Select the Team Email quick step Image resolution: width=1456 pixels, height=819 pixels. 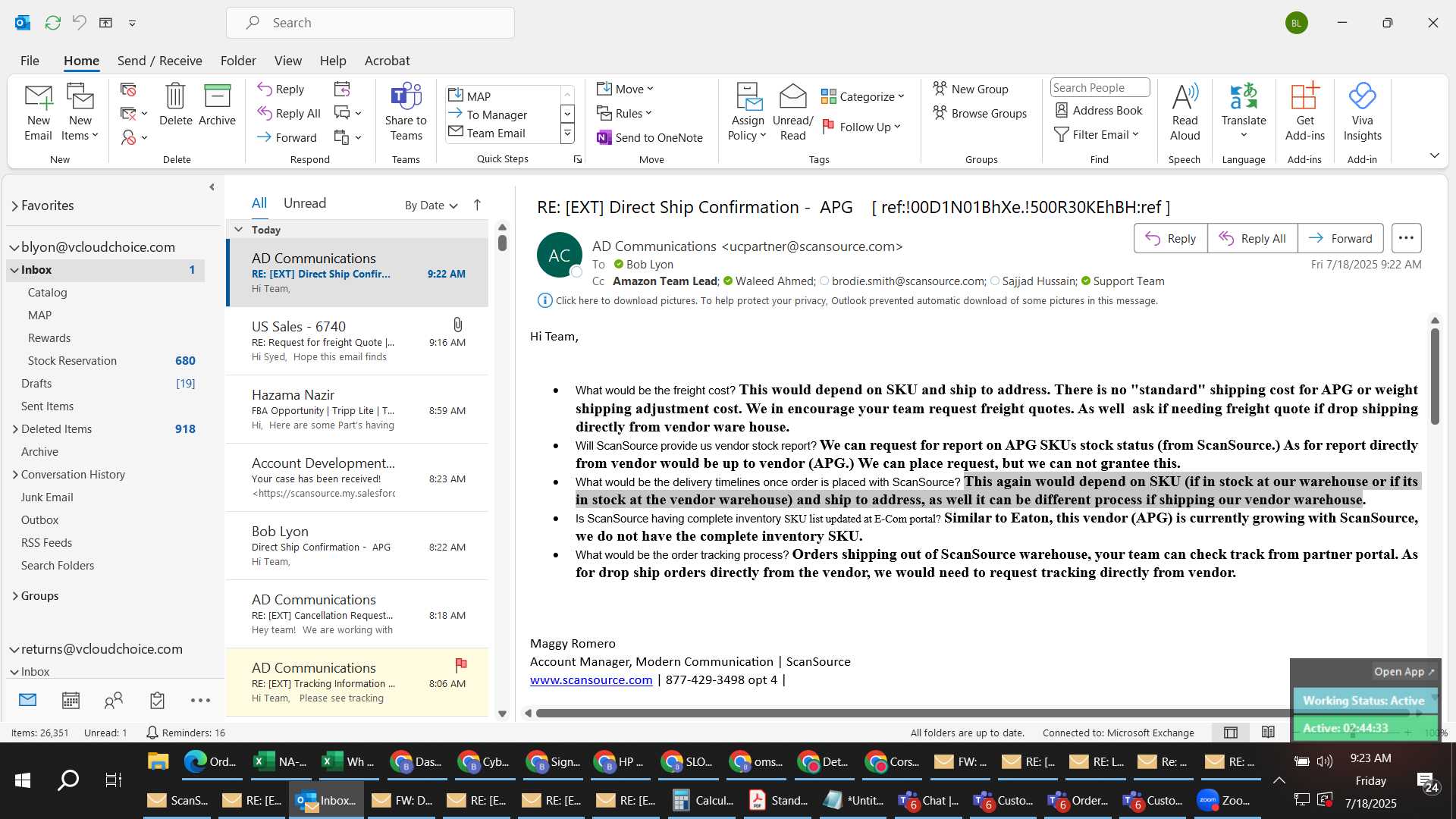click(502, 133)
